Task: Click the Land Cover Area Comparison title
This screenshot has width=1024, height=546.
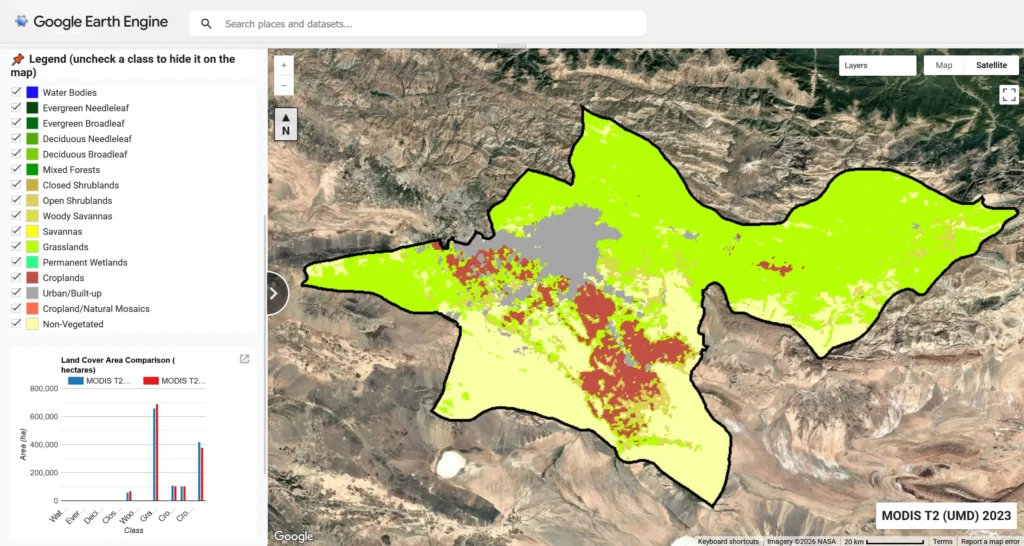Action: [x=118, y=365]
